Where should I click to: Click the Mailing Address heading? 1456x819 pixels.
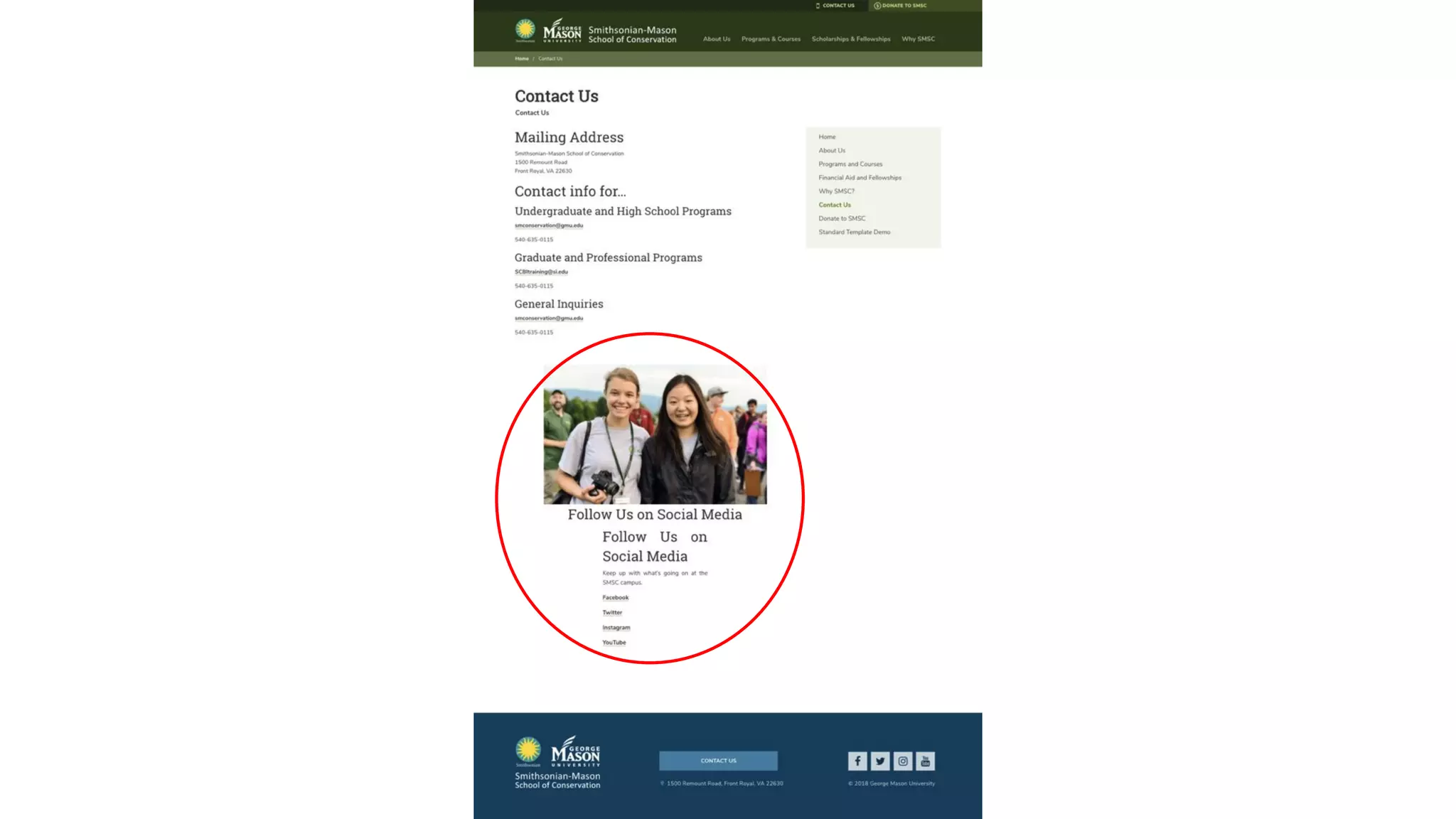coord(569,137)
